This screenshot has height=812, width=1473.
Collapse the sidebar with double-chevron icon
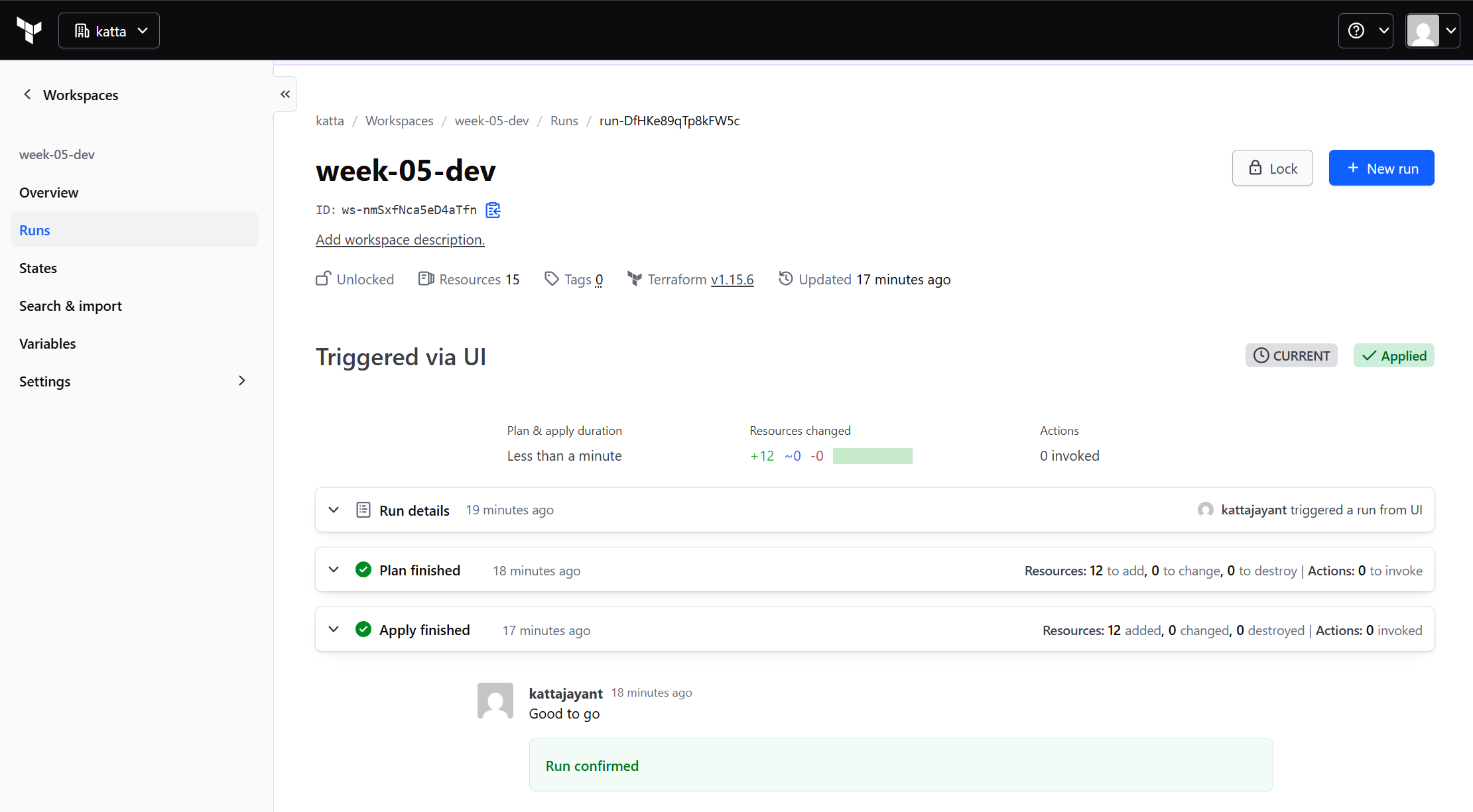pyautogui.click(x=285, y=94)
